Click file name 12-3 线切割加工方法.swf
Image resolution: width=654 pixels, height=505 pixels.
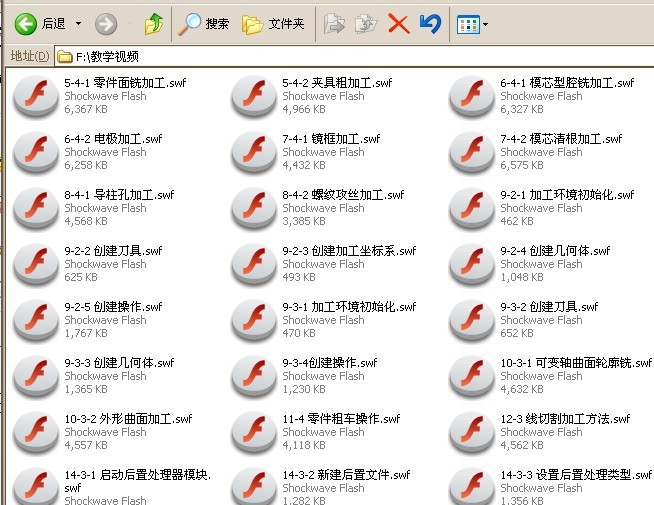coord(565,419)
